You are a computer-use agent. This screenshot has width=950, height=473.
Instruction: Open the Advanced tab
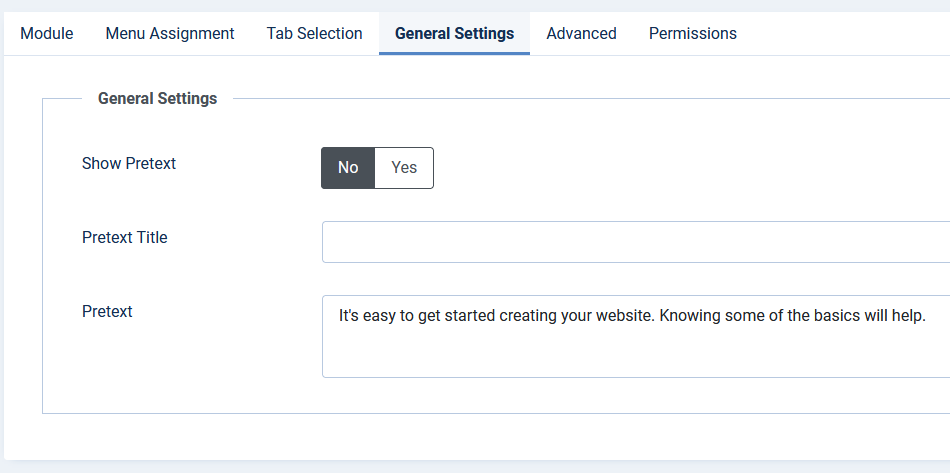(x=582, y=33)
